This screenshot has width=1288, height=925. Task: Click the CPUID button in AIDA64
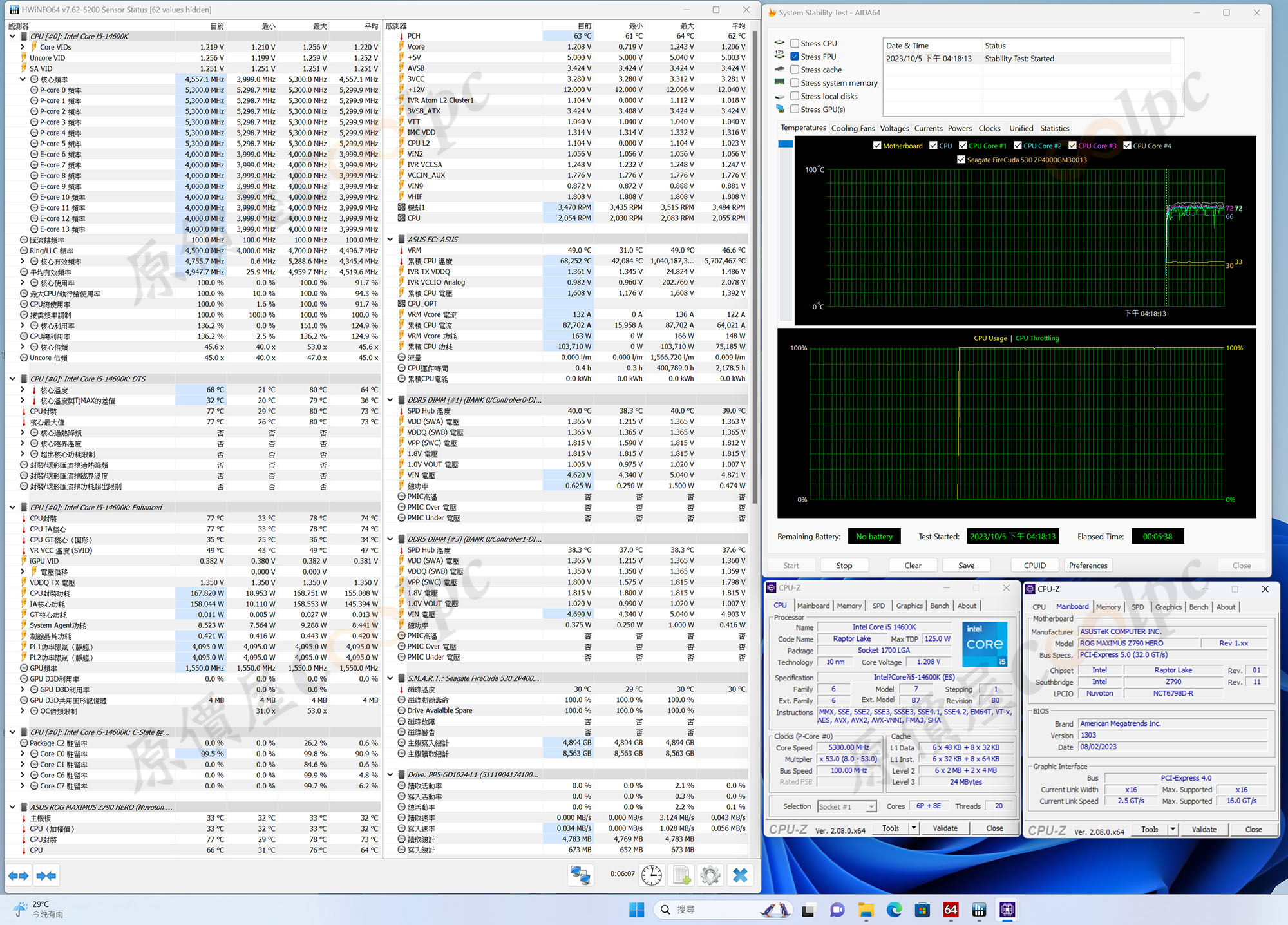pos(1034,566)
